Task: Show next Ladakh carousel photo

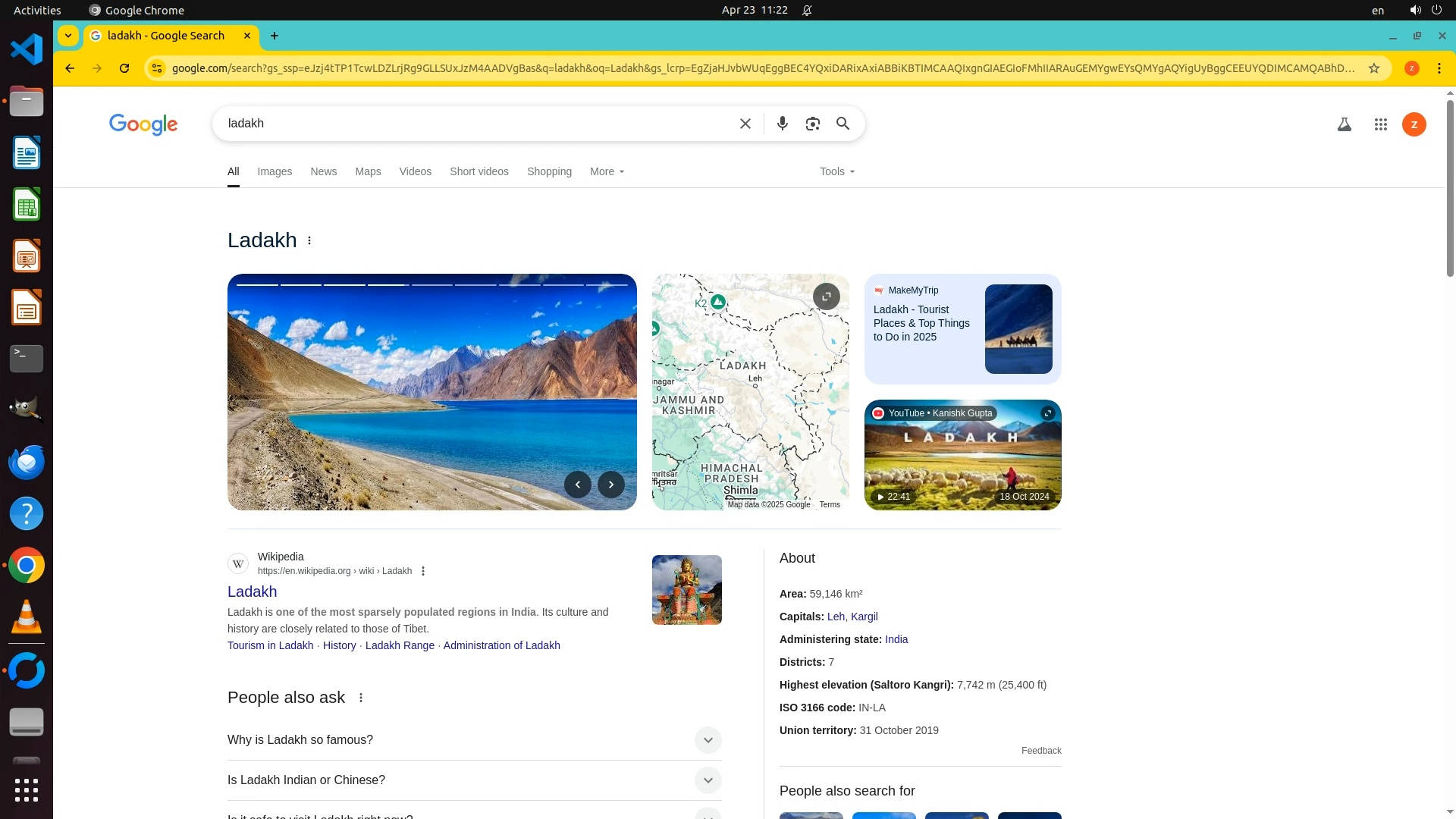Action: coord(610,485)
